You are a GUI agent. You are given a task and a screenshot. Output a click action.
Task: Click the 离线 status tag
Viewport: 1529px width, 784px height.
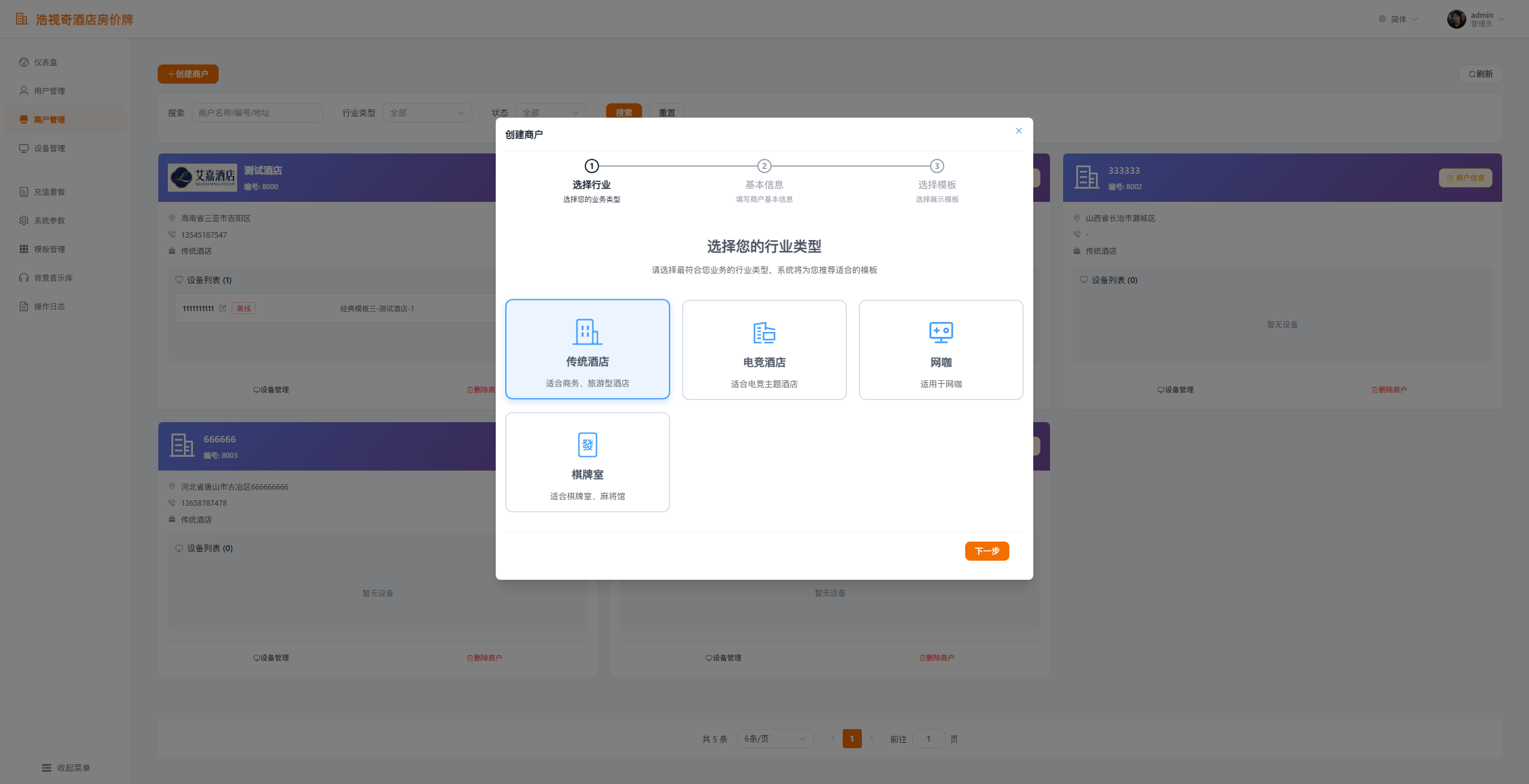(x=244, y=308)
